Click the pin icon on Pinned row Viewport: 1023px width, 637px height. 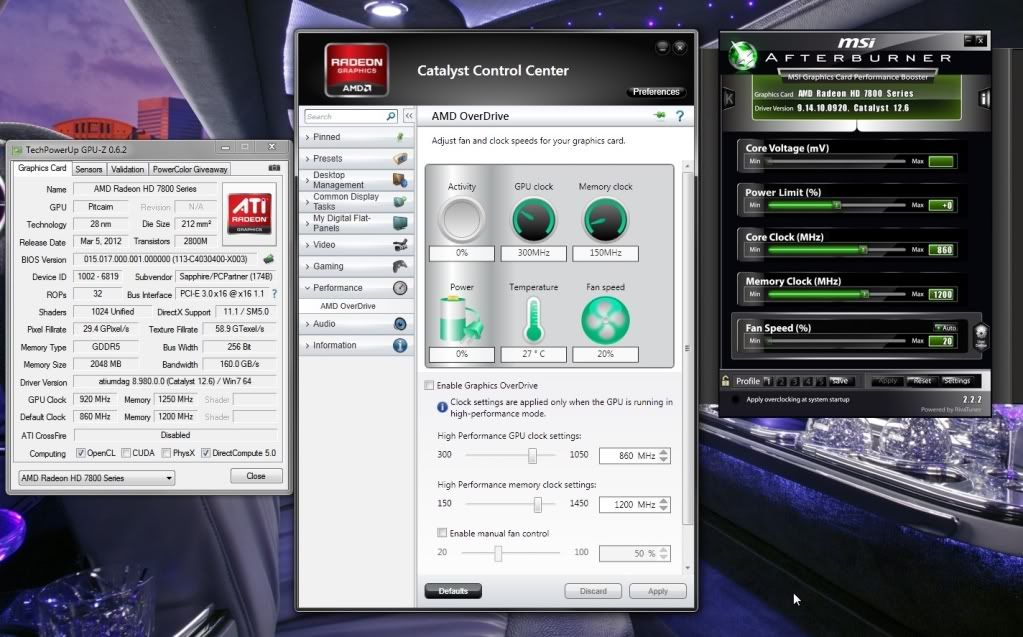(401, 137)
